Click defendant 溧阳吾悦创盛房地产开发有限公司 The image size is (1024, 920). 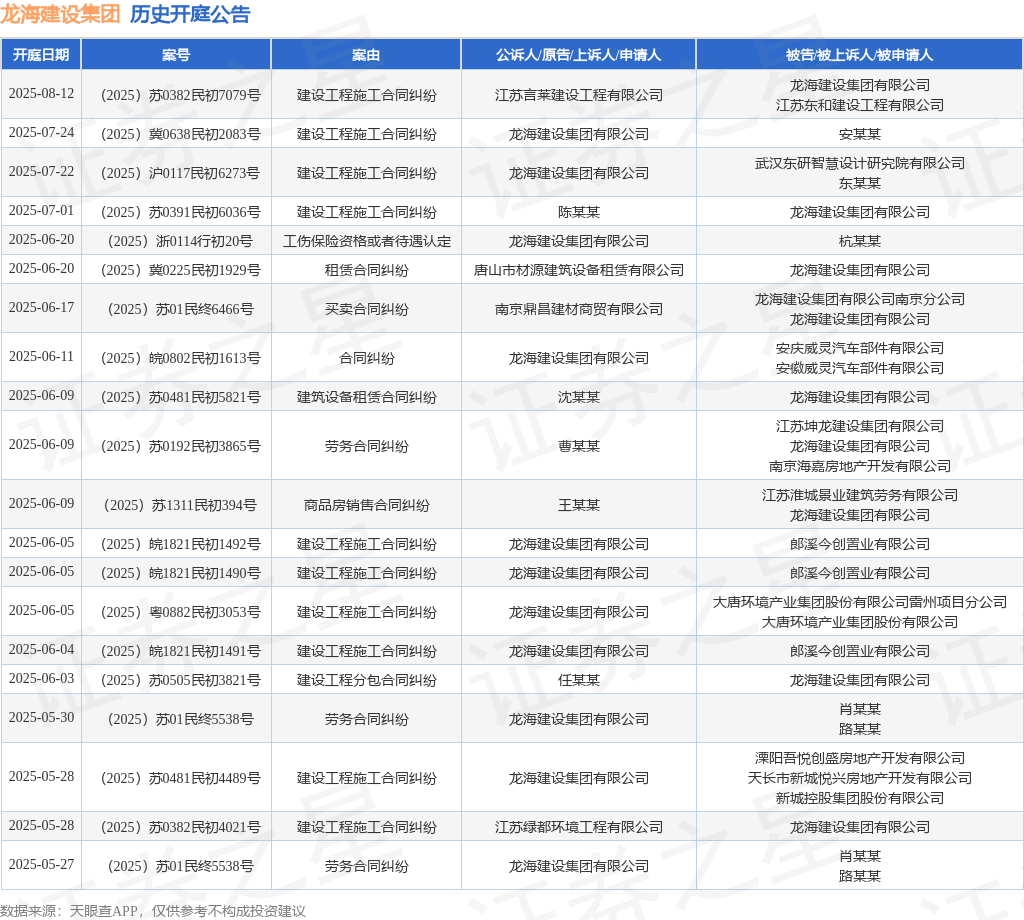(x=859, y=758)
